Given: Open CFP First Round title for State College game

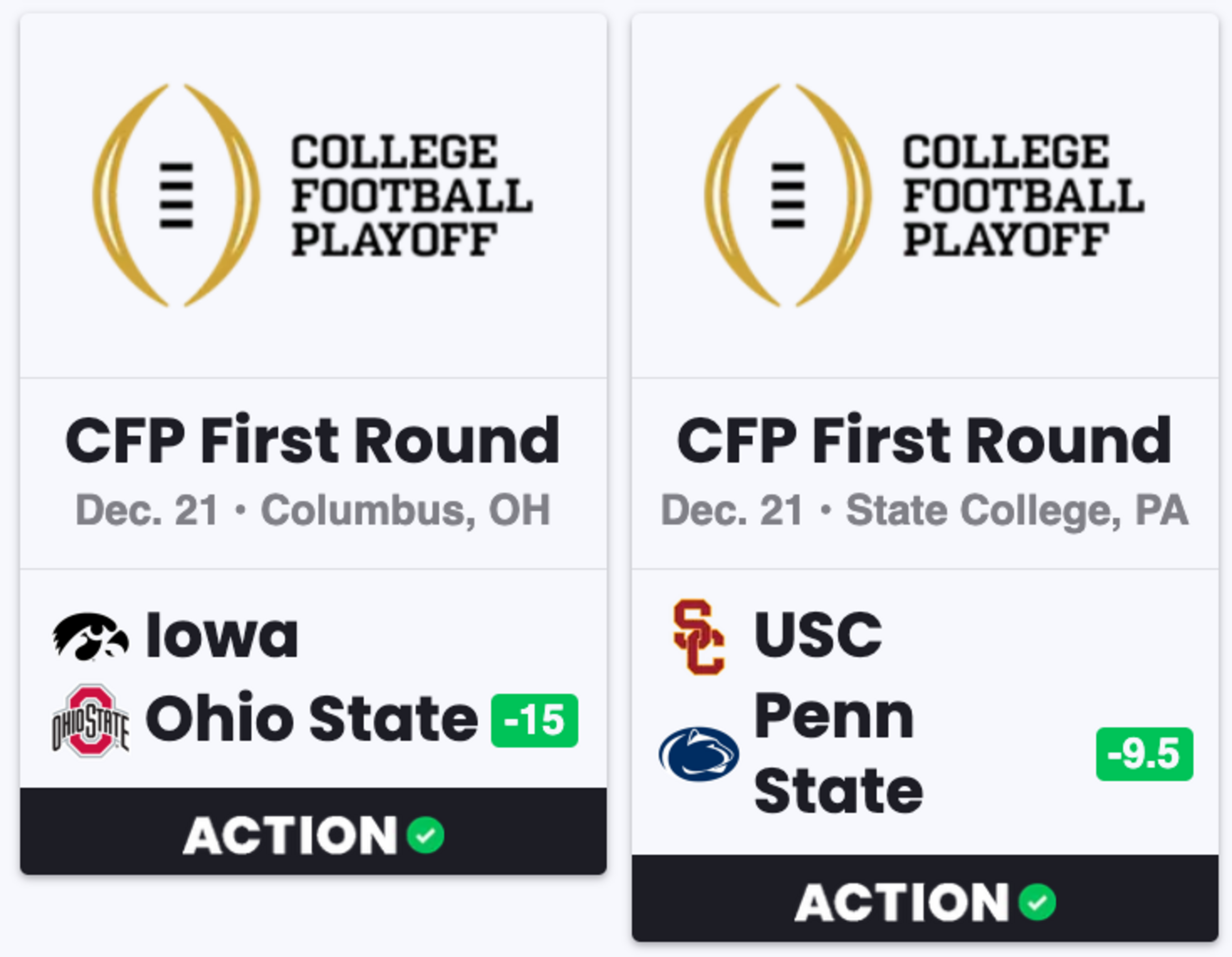Looking at the screenshot, I should (x=924, y=441).
